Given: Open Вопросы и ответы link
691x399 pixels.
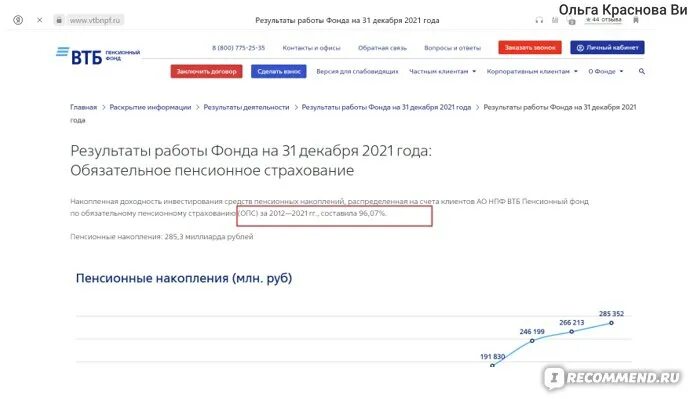Looking at the screenshot, I should [x=453, y=48].
